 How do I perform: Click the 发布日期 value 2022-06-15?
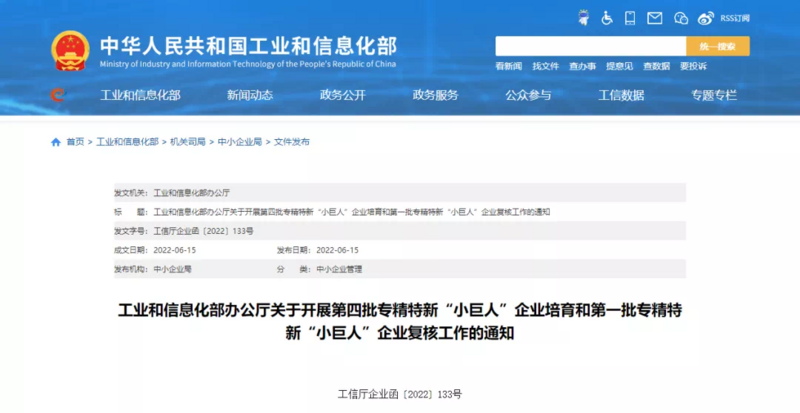click(337, 250)
